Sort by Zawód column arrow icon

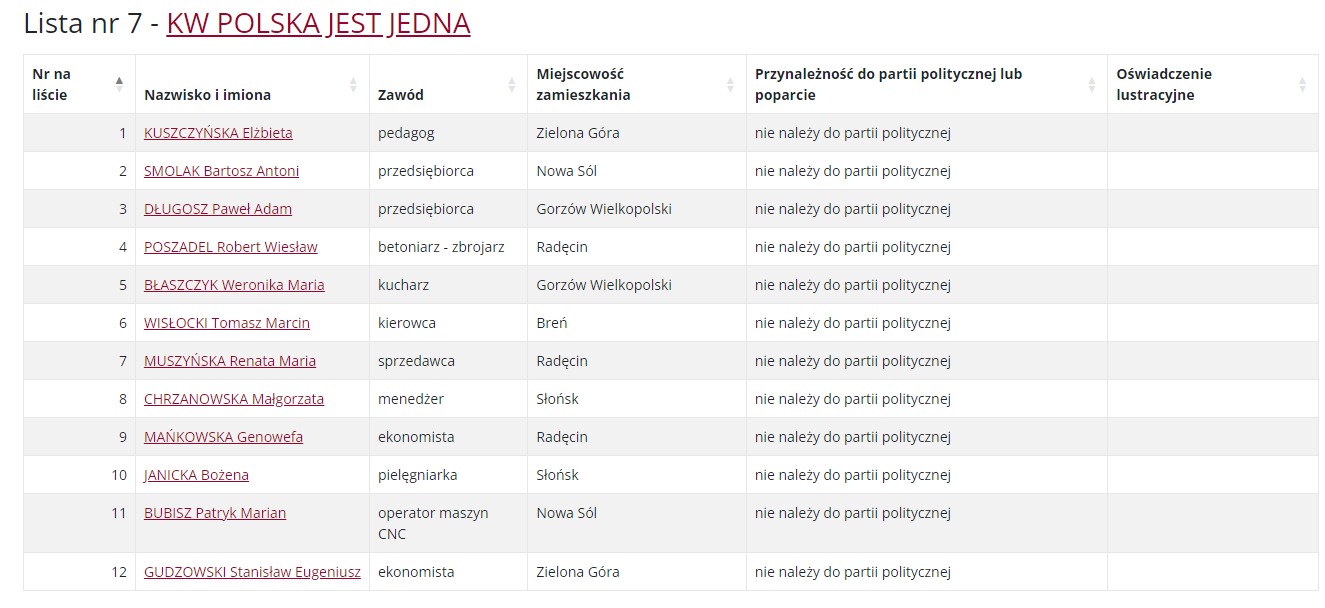(x=512, y=85)
